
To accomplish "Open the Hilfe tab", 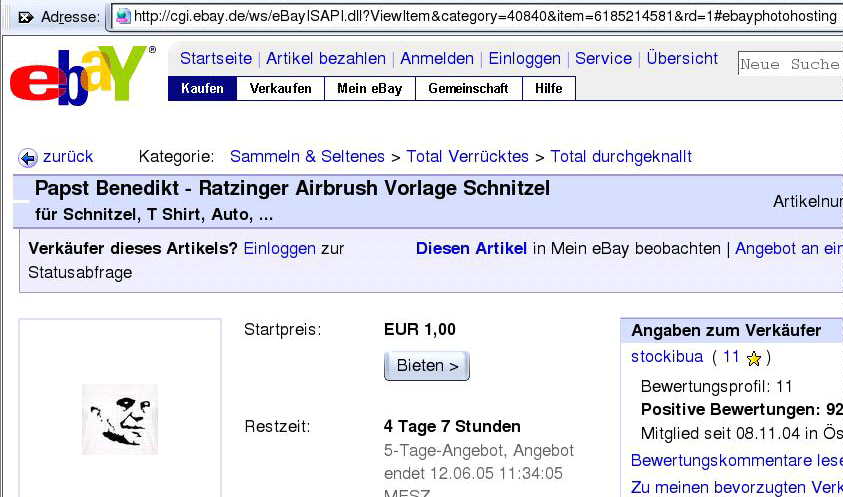I will point(549,88).
